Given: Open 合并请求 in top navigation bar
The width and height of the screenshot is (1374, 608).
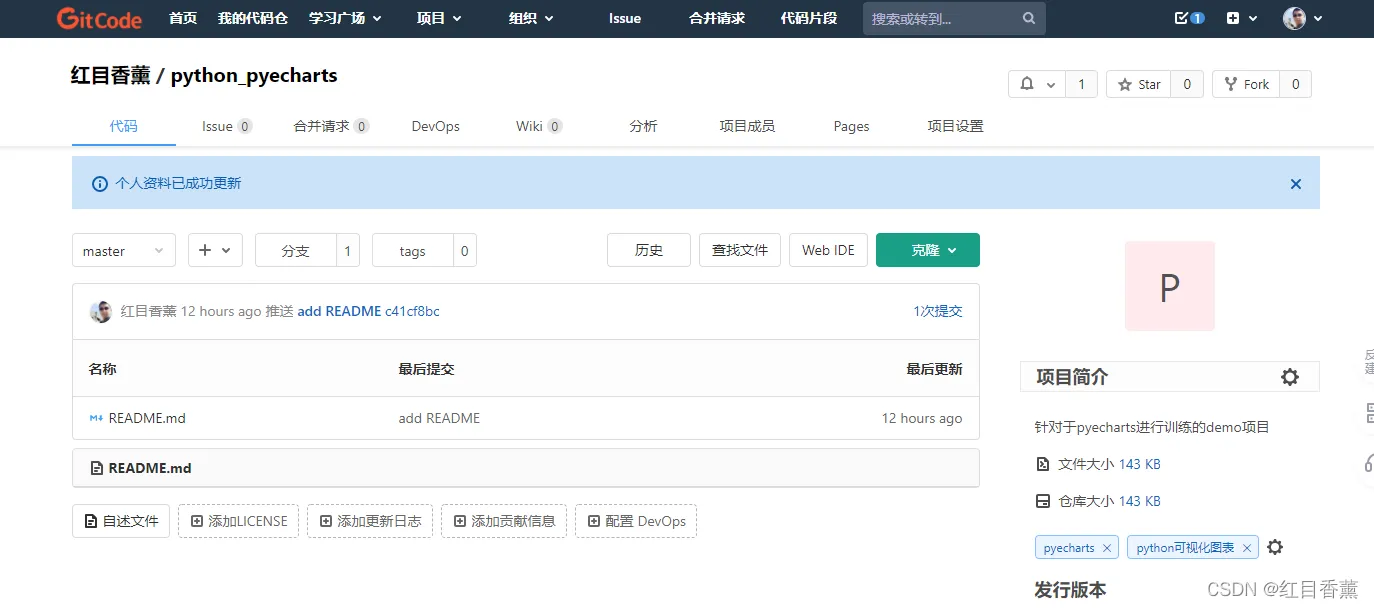Looking at the screenshot, I should [x=717, y=18].
